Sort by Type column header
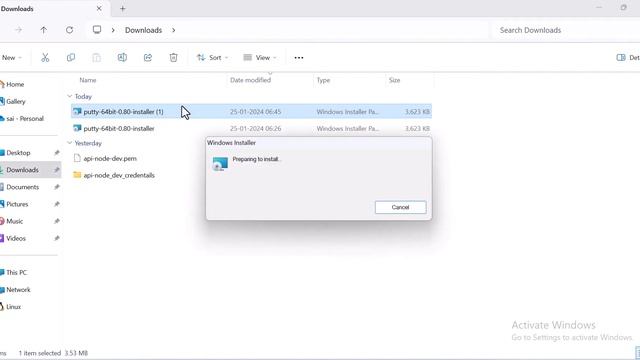Image resolution: width=640 pixels, height=360 pixels. (x=323, y=80)
